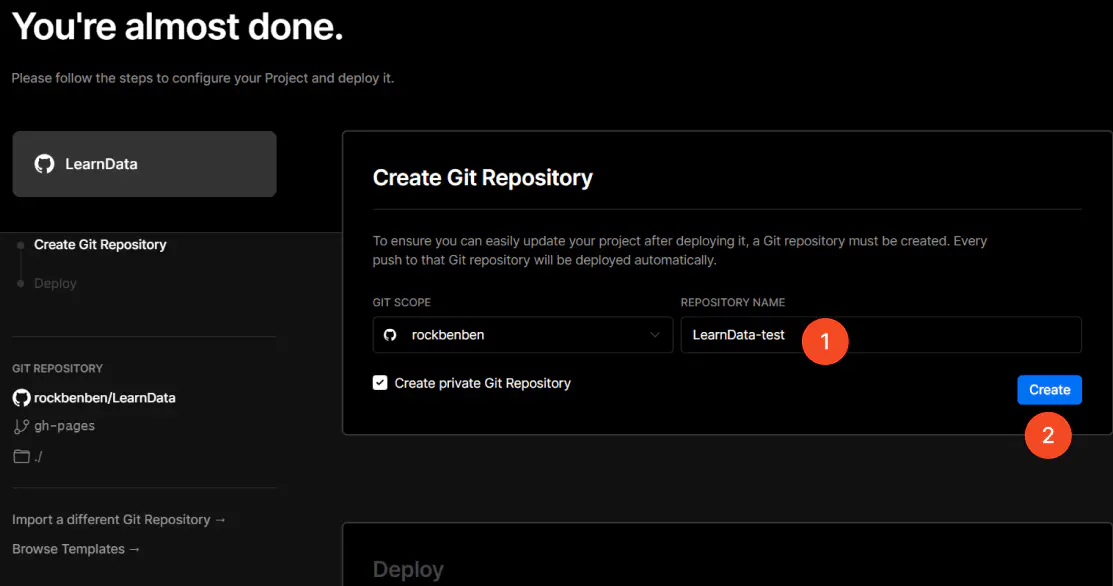Open the rockbenben Git Scope dropdown
The width and height of the screenshot is (1113, 586).
click(522, 335)
